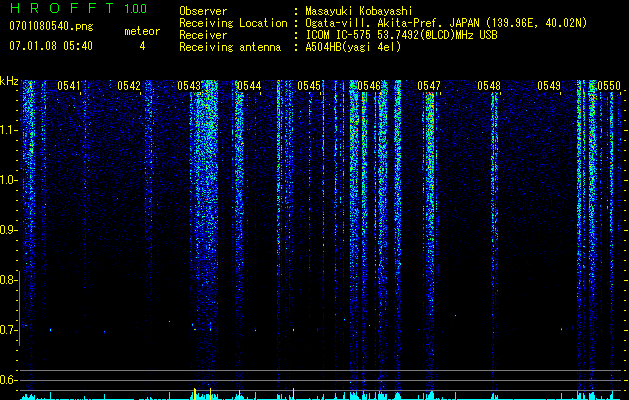Click the 0543 time marker
This screenshot has height=400, width=629.
[x=189, y=85]
